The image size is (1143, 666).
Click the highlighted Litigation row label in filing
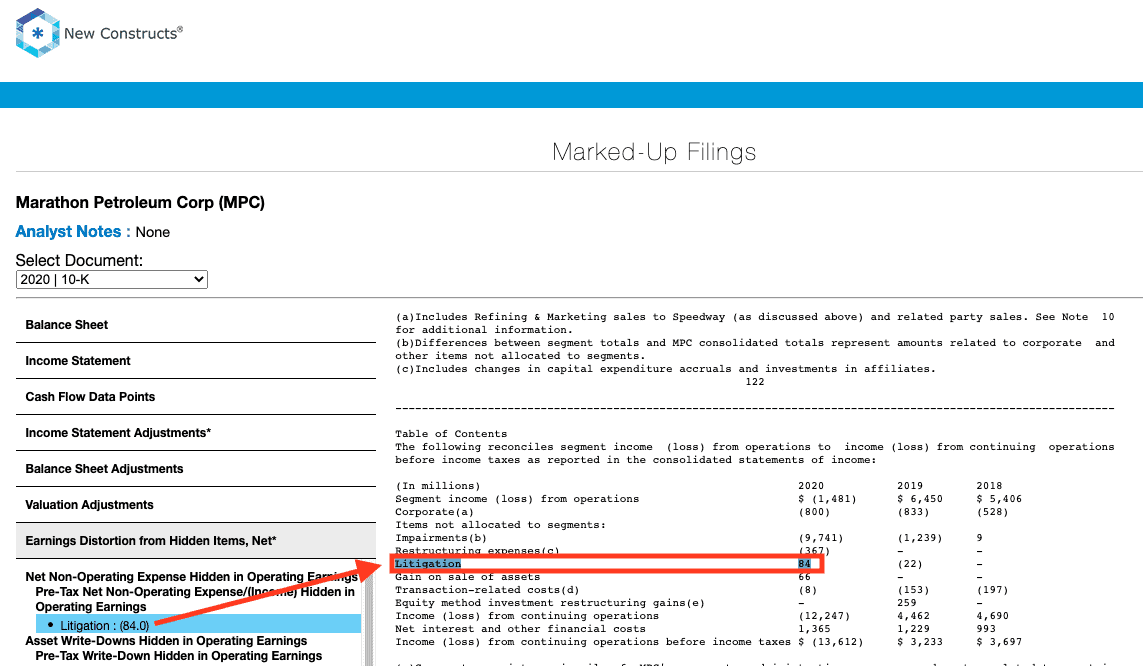tap(428, 564)
